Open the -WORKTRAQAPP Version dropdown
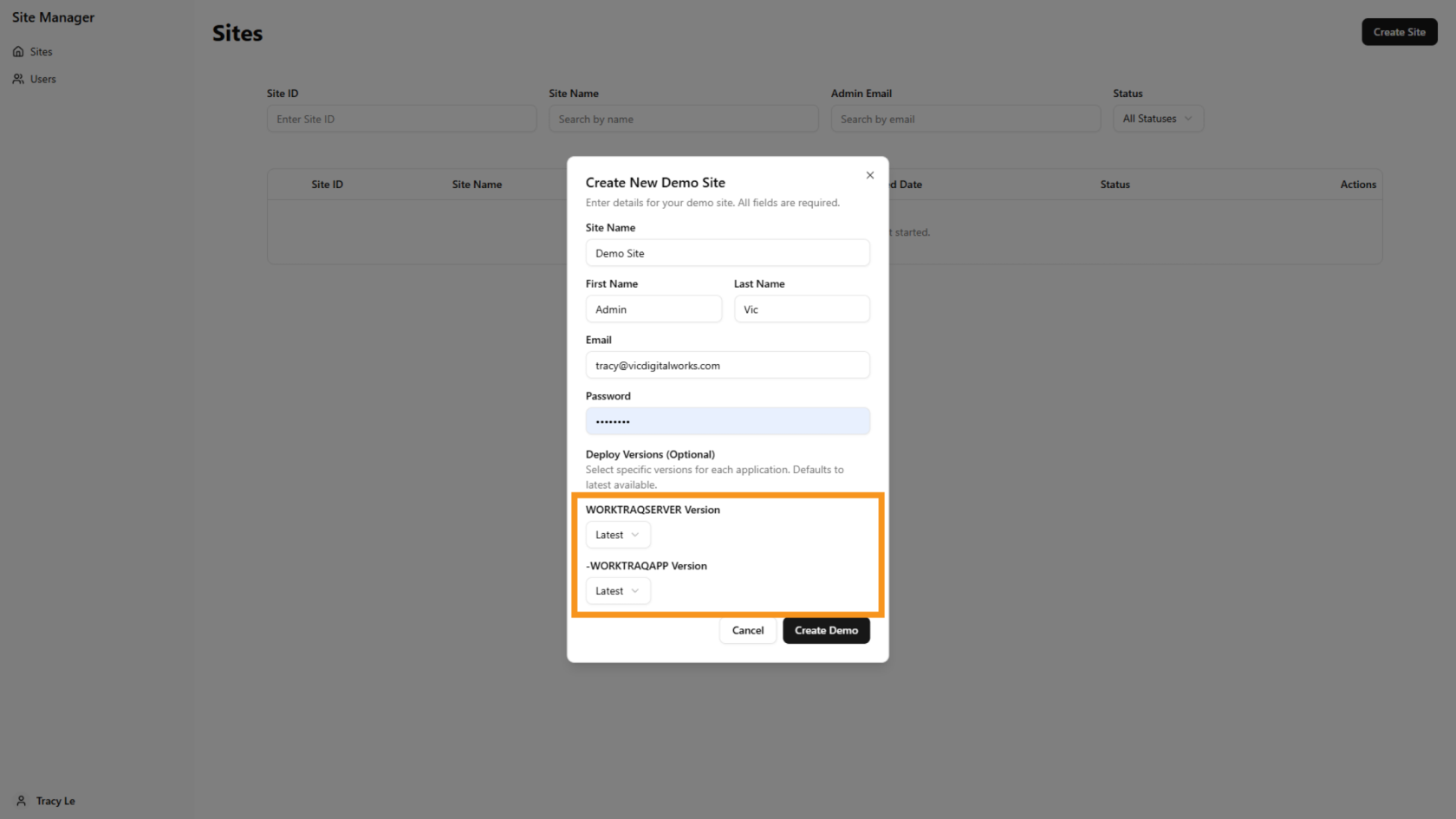This screenshot has width=1456, height=819. click(x=617, y=591)
